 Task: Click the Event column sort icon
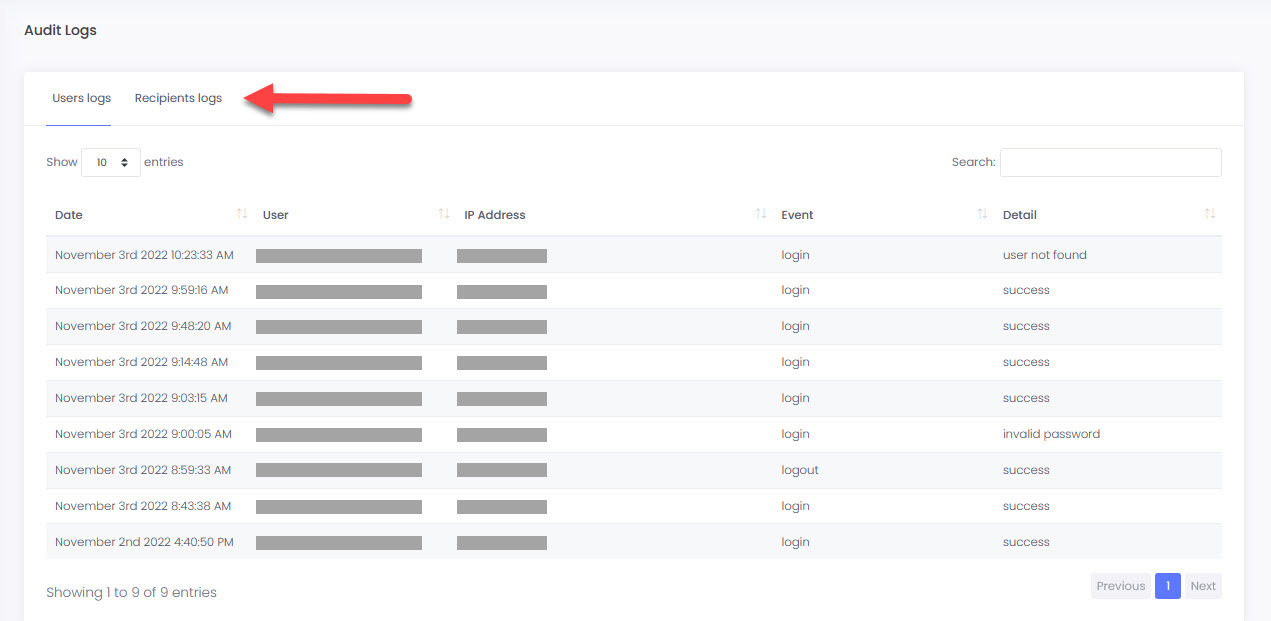[x=981, y=214]
